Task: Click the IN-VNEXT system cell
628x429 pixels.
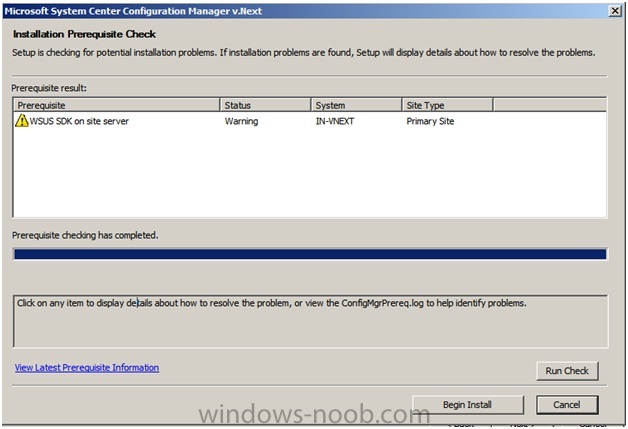Action: tap(334, 121)
